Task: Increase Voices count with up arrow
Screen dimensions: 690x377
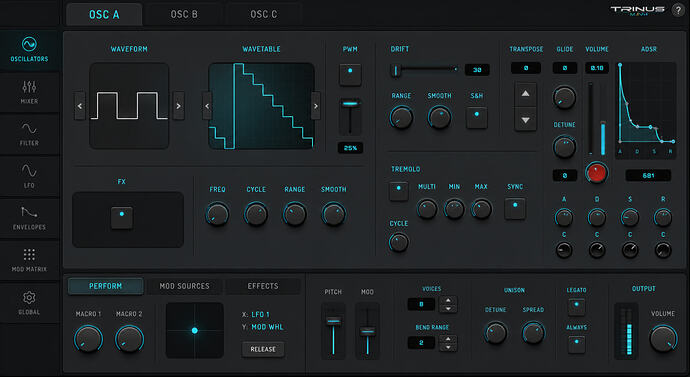Action: click(x=448, y=300)
